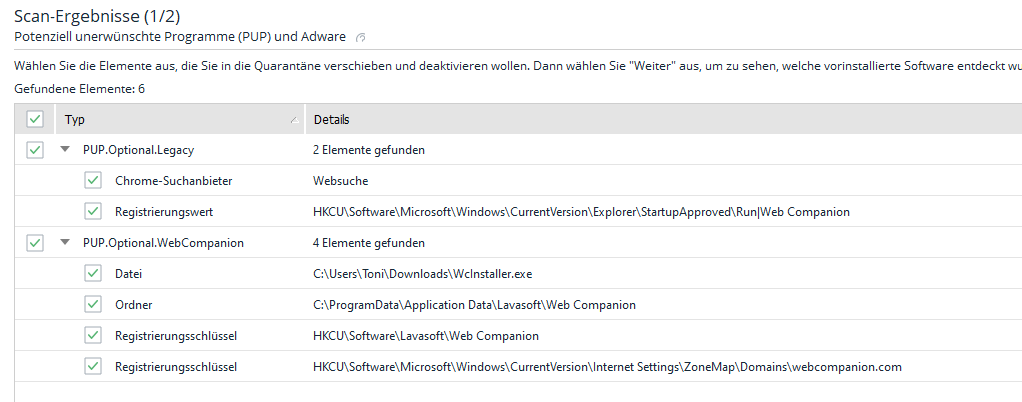The image size is (1022, 402).
Task: Click the StartupApproved\Run|Web Companion path
Action: [581, 212]
